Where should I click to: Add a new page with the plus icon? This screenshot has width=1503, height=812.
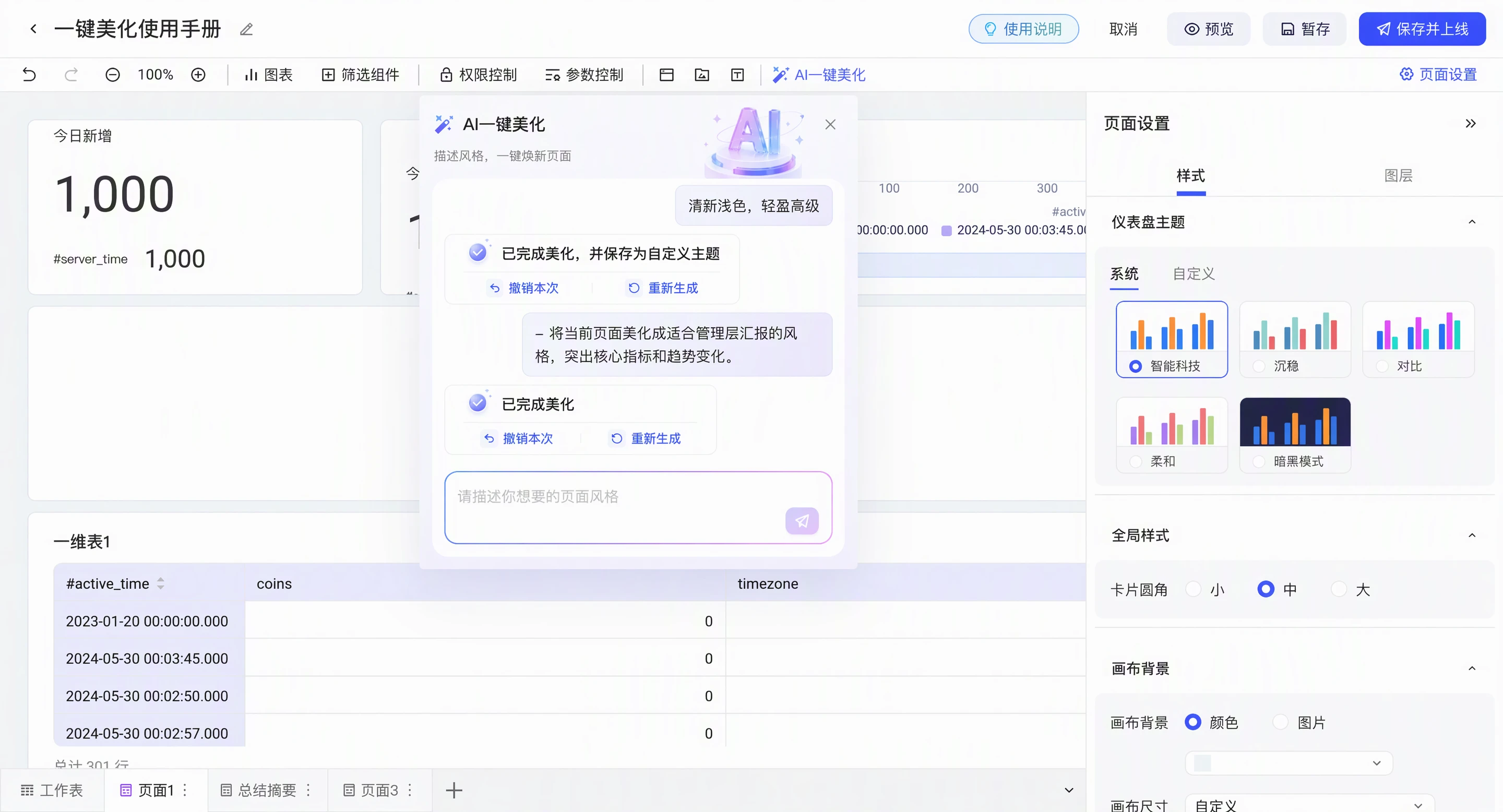[x=454, y=791]
